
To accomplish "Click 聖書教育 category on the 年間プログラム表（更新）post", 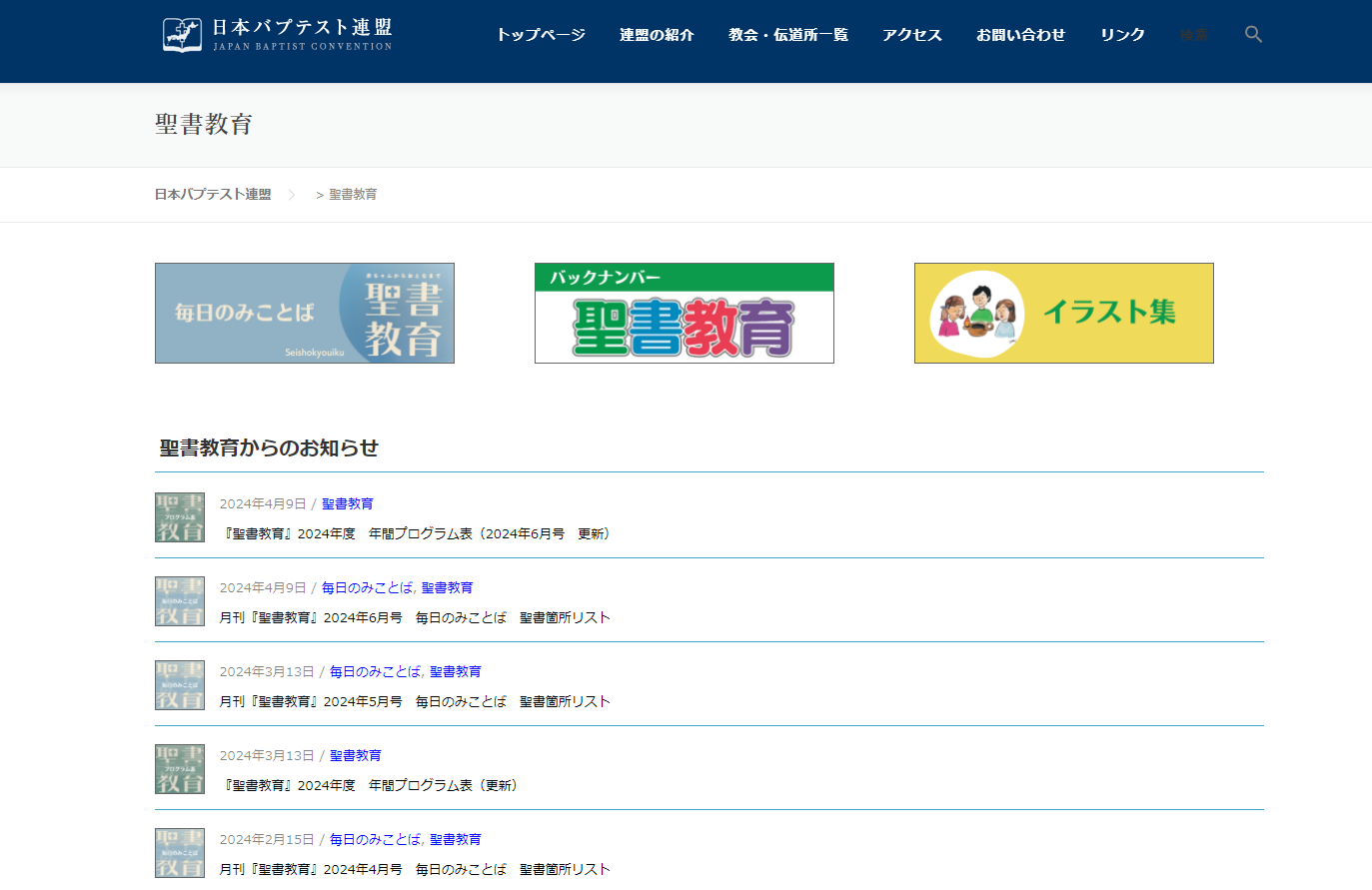I will click(356, 755).
